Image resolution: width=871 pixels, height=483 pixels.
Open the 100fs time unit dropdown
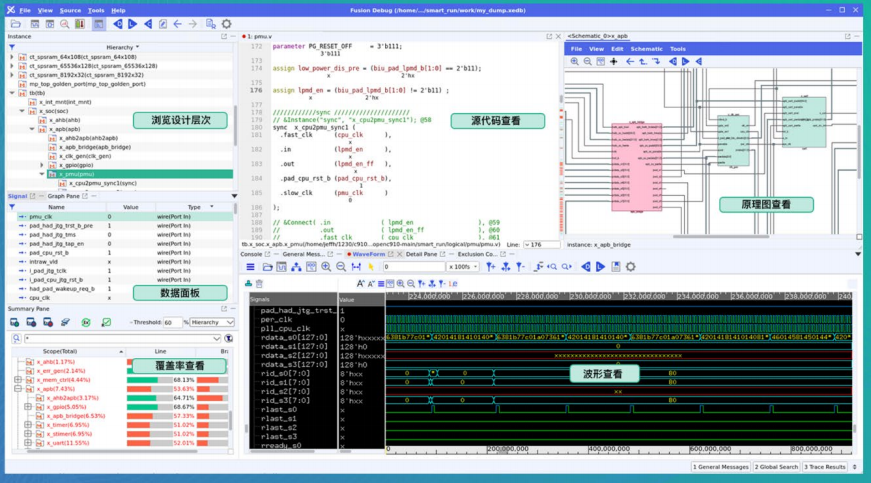click(x=463, y=267)
